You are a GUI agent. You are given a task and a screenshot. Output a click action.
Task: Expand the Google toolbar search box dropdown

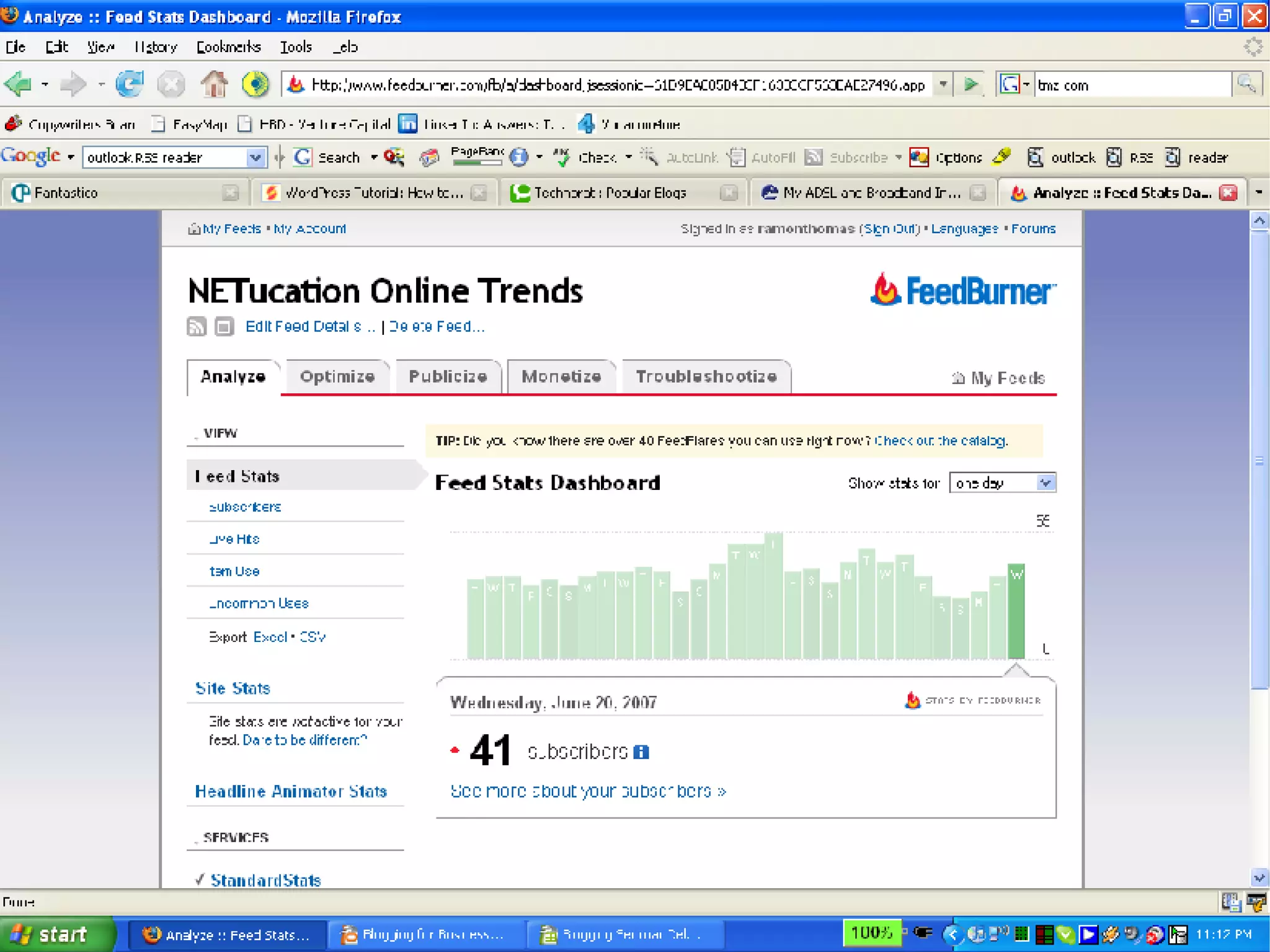pyautogui.click(x=255, y=158)
